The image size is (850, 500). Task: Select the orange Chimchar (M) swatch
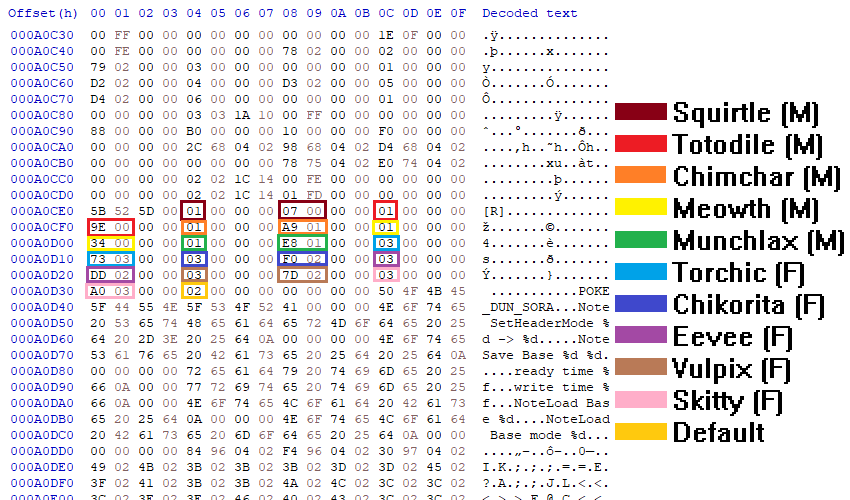tap(641, 175)
